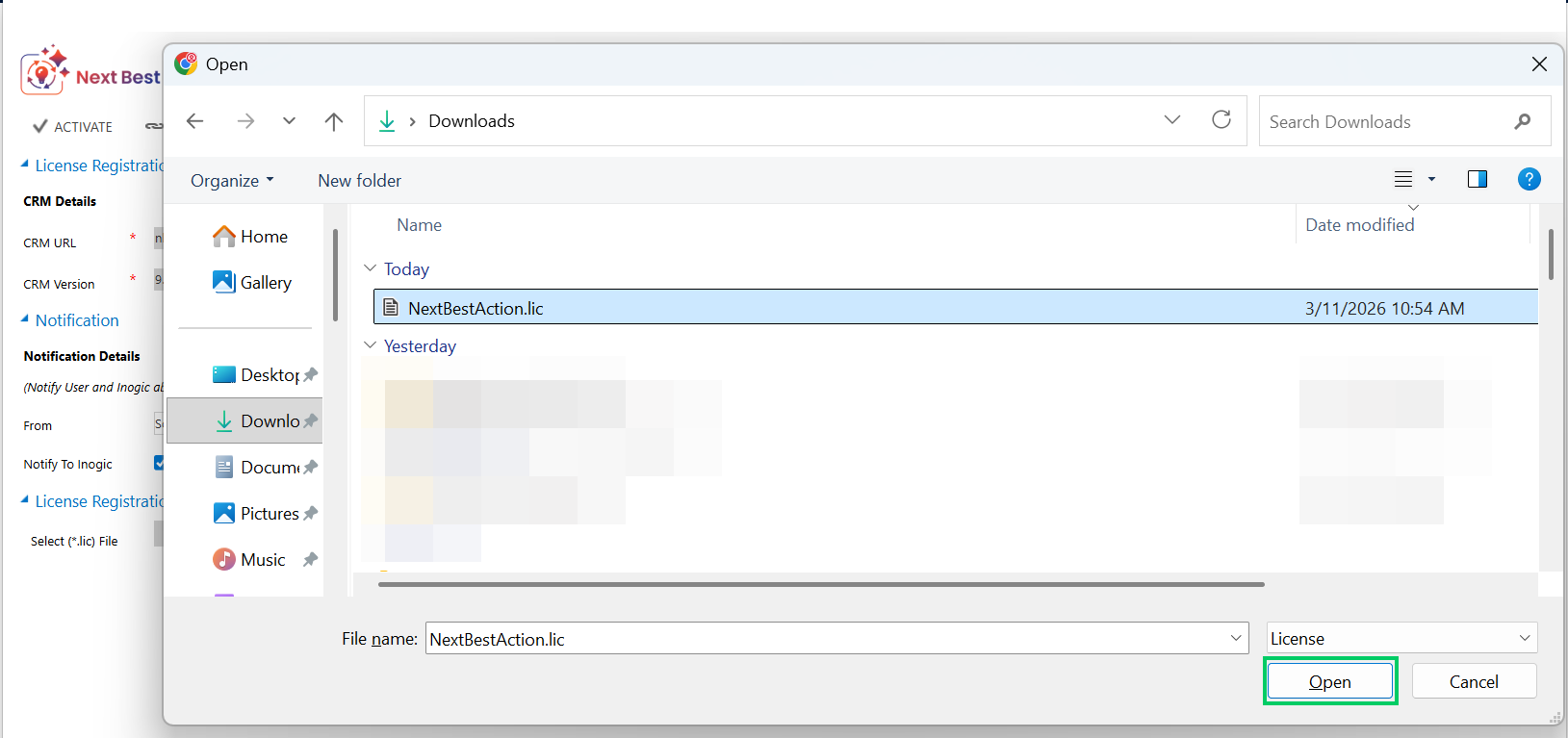Click the horizontal scrollbar in file list
This screenshot has width=1568, height=738.
[821, 584]
